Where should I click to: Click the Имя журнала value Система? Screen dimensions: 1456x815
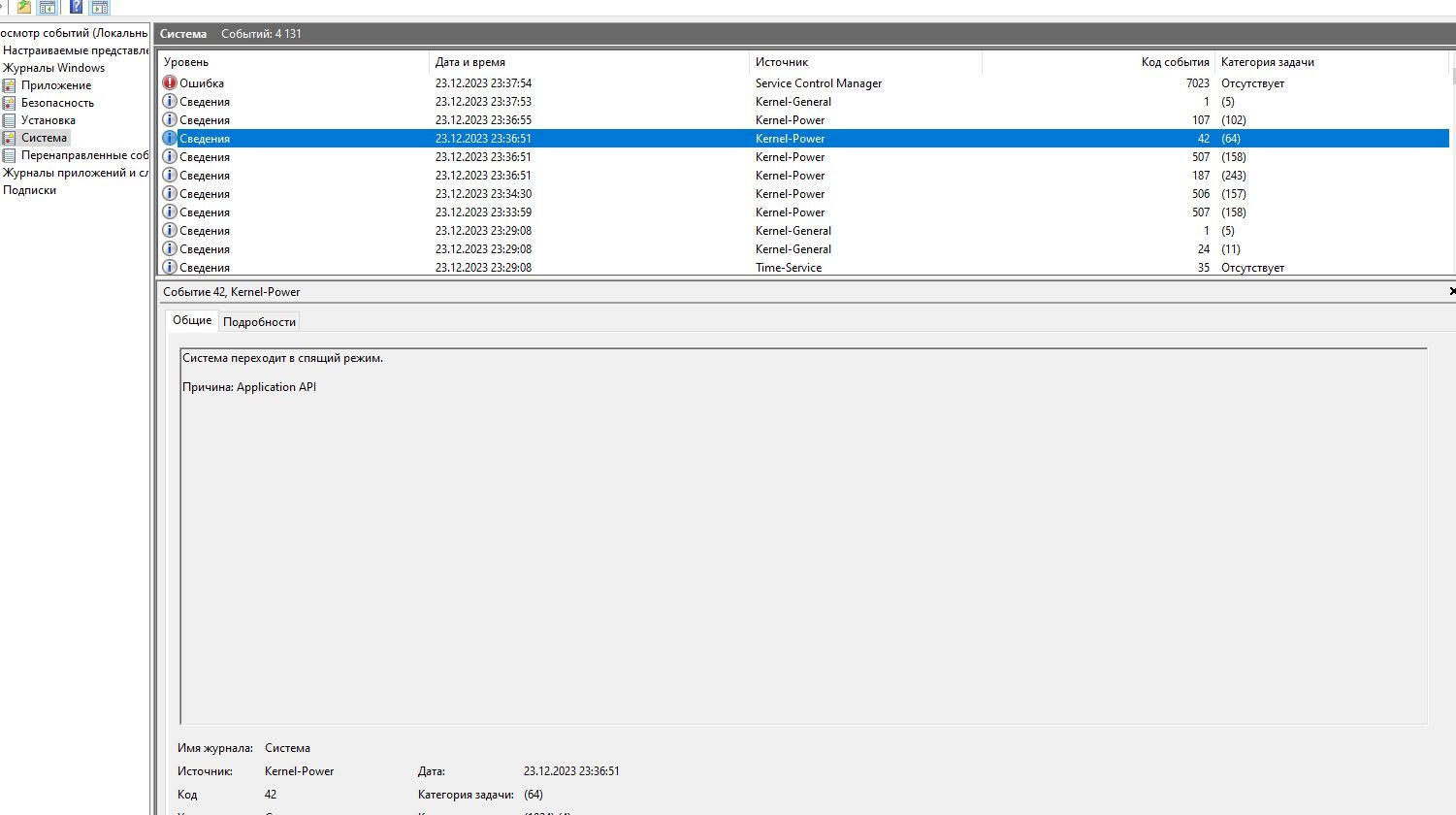[287, 748]
